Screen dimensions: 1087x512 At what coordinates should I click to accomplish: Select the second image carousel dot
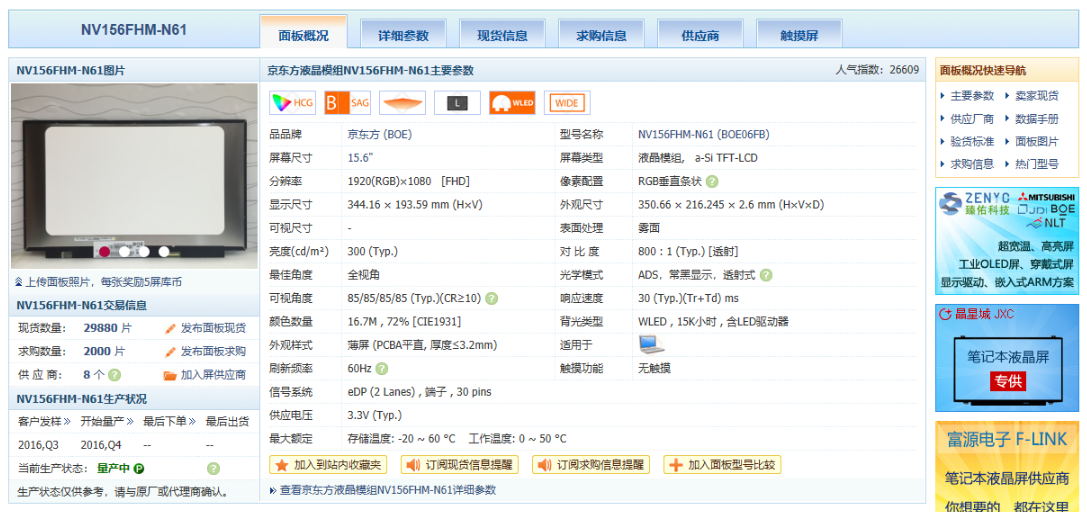pos(124,251)
